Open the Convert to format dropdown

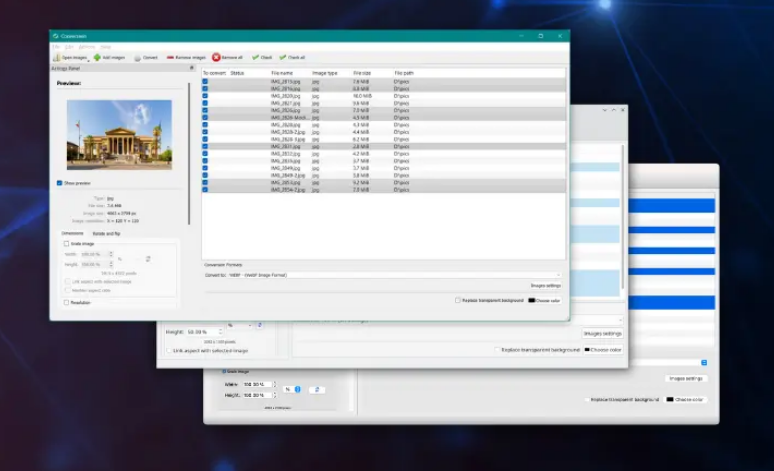[383, 275]
